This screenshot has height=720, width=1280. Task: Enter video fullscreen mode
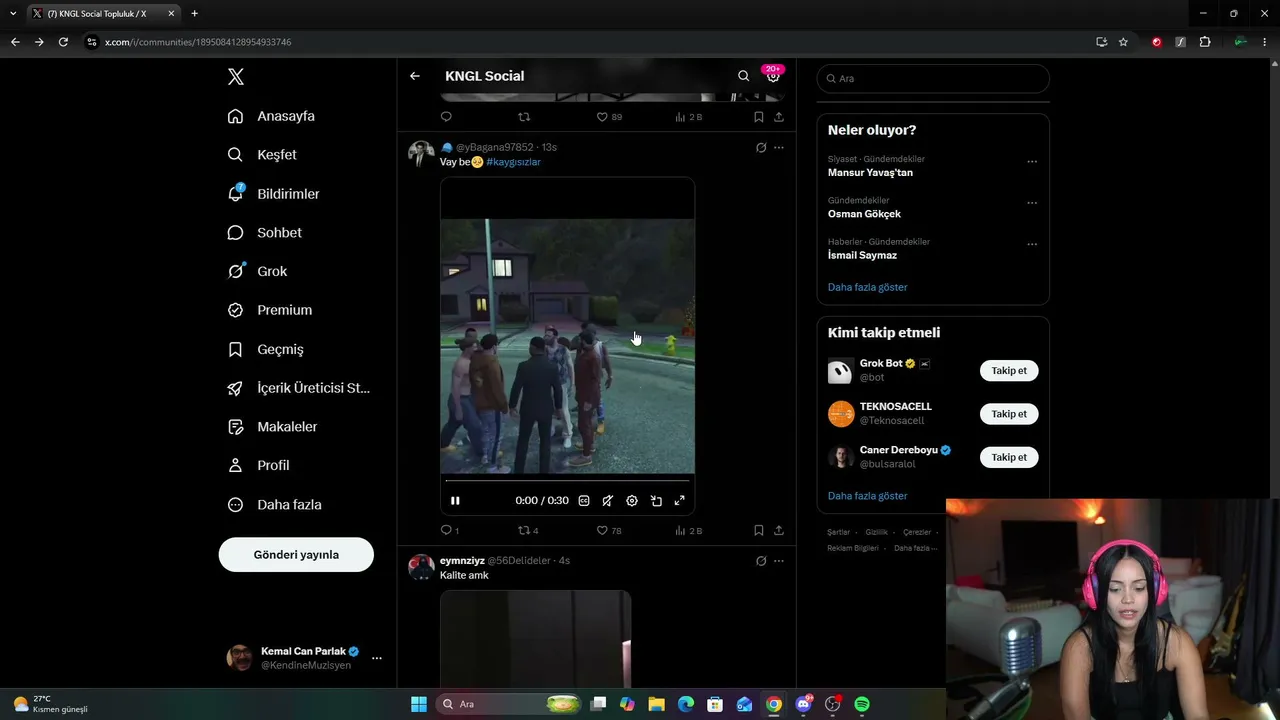(680, 501)
